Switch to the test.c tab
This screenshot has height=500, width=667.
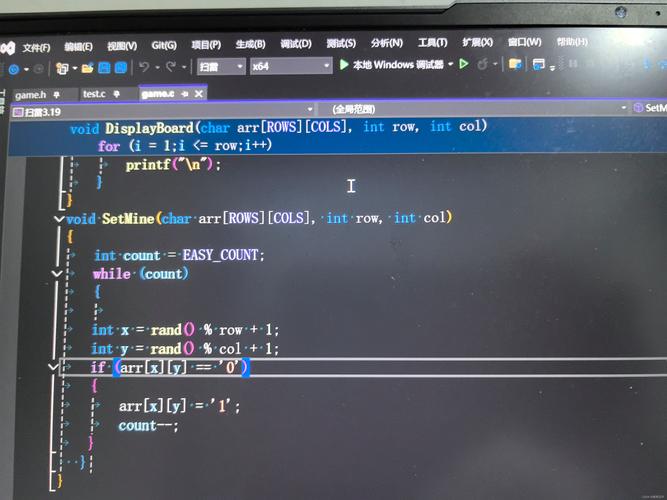pyautogui.click(x=94, y=94)
